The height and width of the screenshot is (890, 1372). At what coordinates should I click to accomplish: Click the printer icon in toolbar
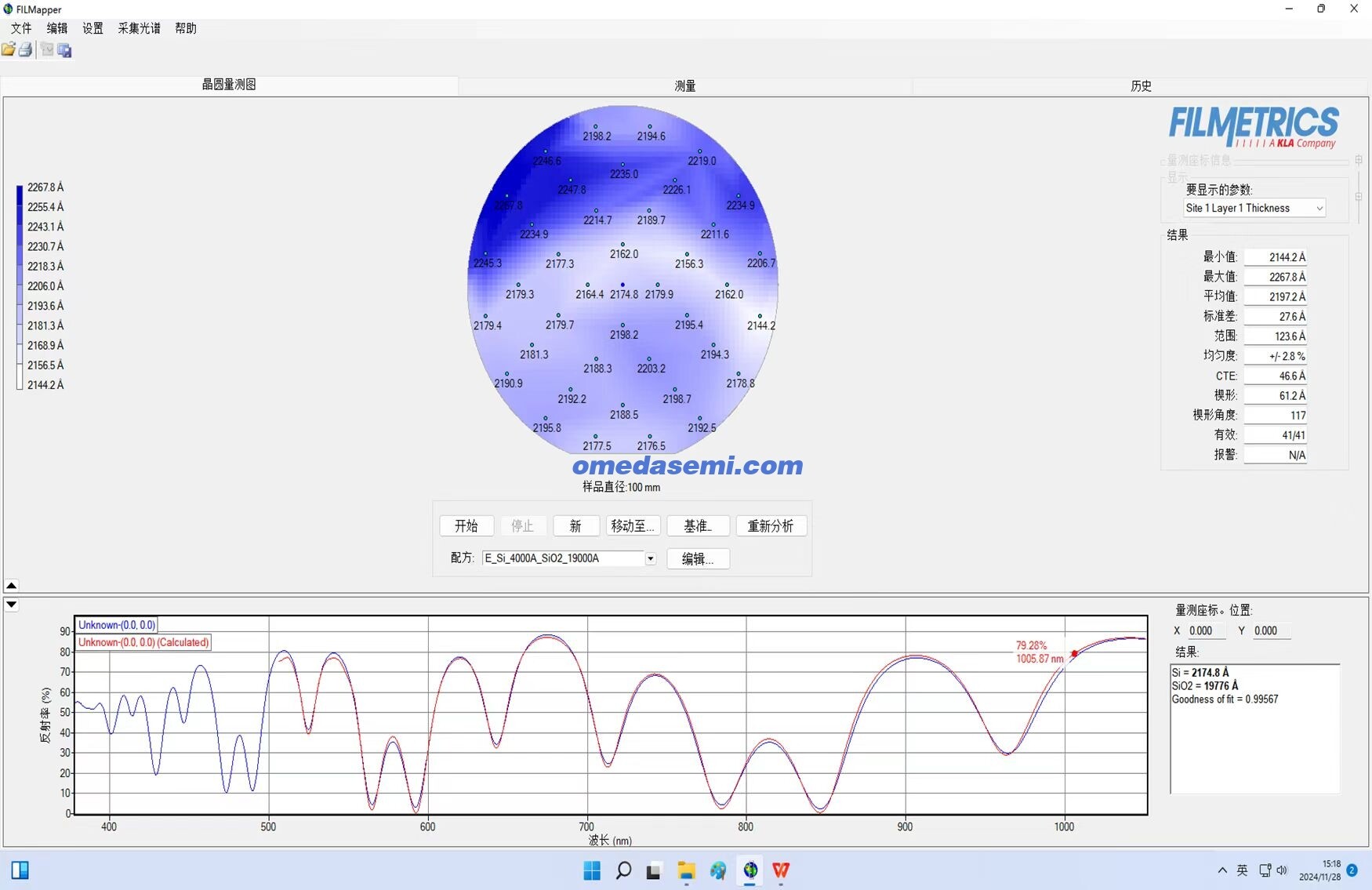(x=25, y=50)
